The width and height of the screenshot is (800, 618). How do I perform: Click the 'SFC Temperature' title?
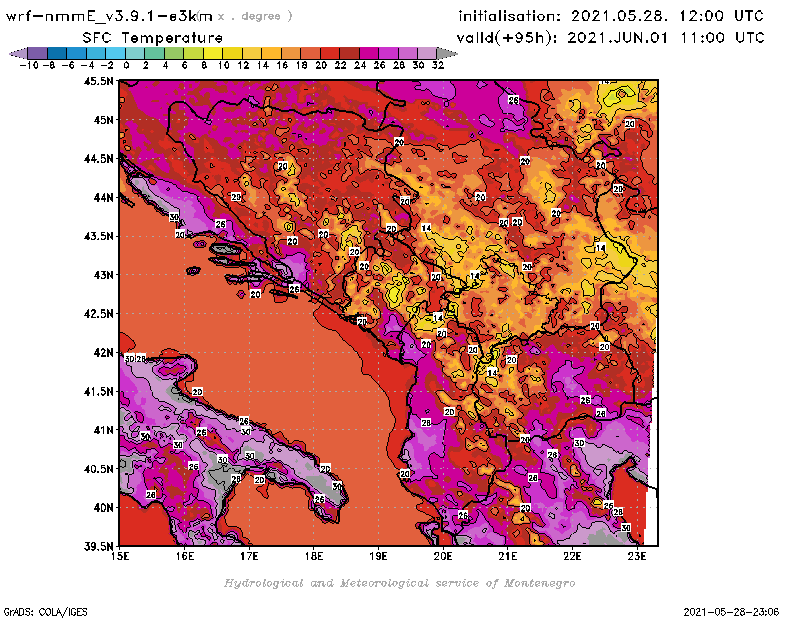point(153,38)
